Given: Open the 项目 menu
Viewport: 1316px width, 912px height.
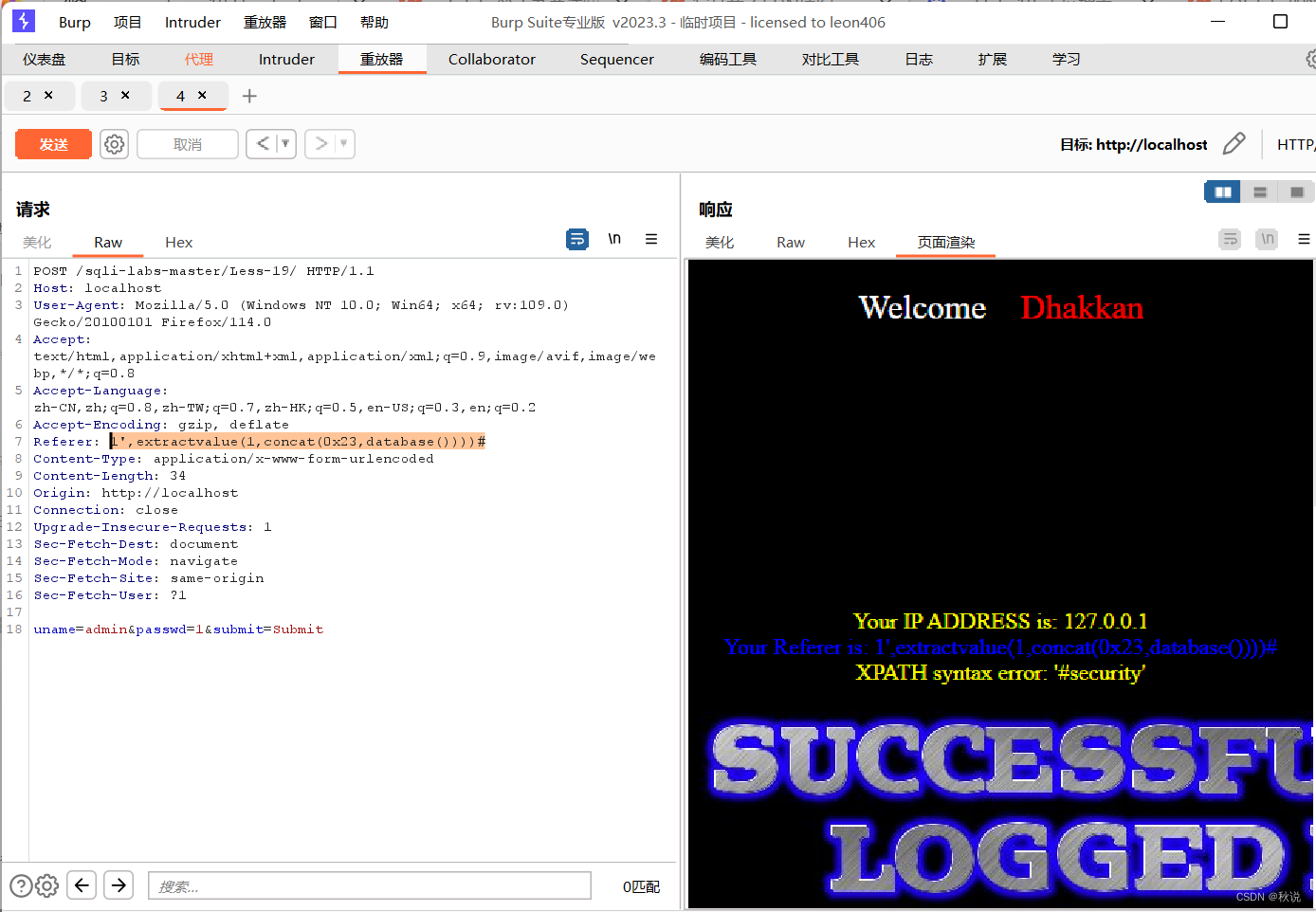Looking at the screenshot, I should point(127,22).
